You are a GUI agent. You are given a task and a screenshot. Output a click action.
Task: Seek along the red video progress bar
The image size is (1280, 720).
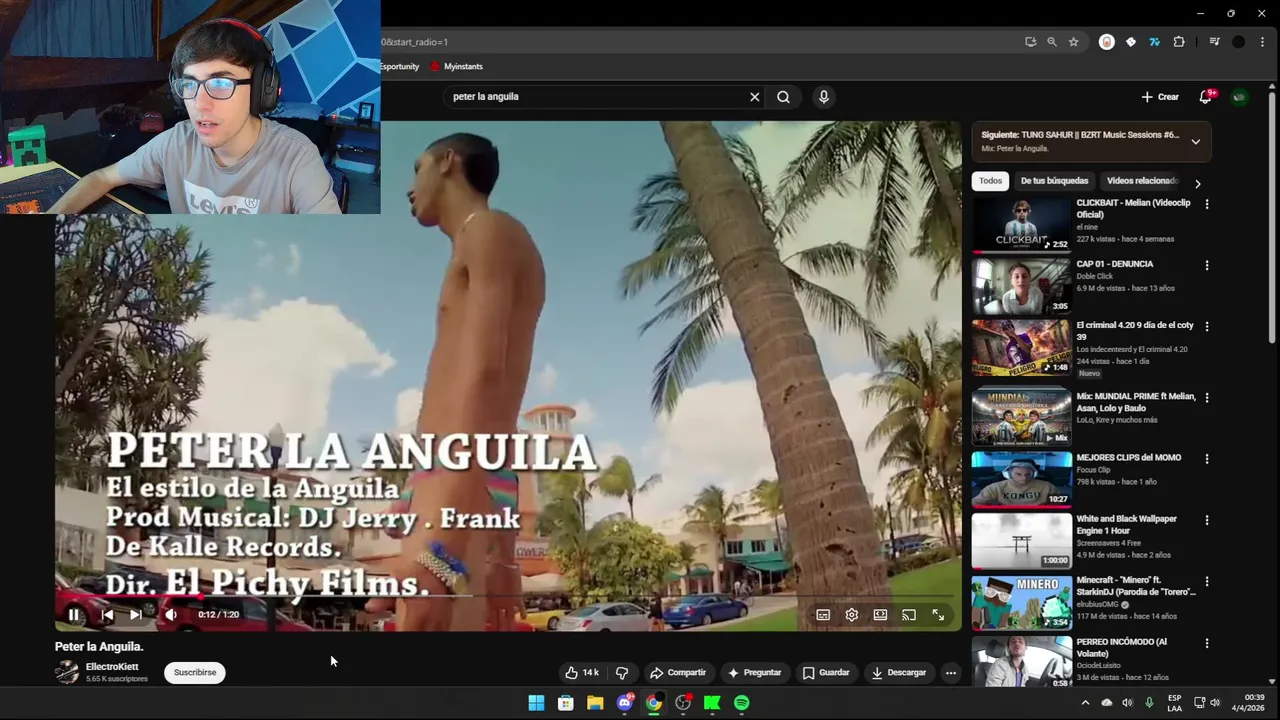click(508, 597)
